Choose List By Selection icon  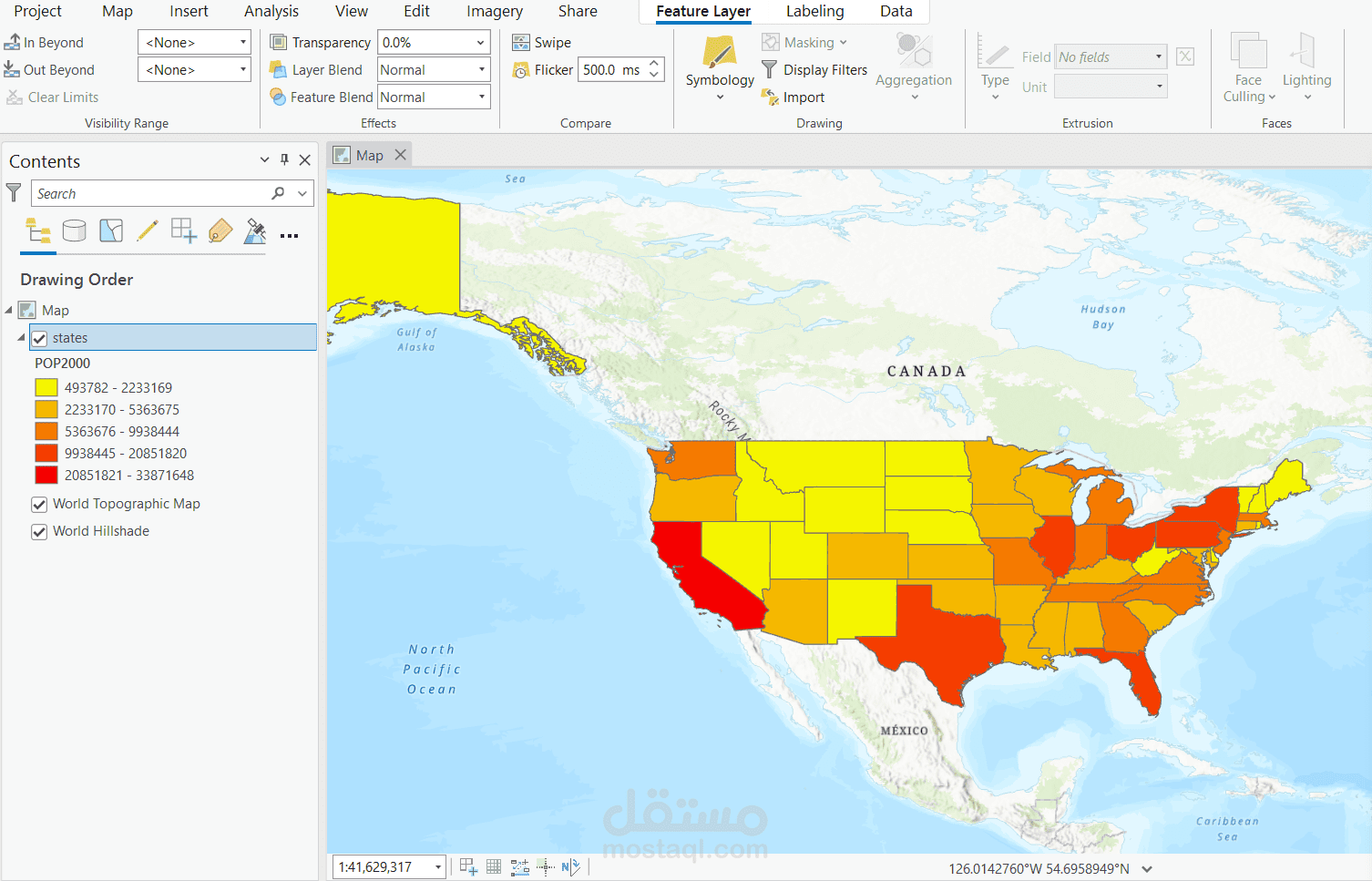pos(111,231)
